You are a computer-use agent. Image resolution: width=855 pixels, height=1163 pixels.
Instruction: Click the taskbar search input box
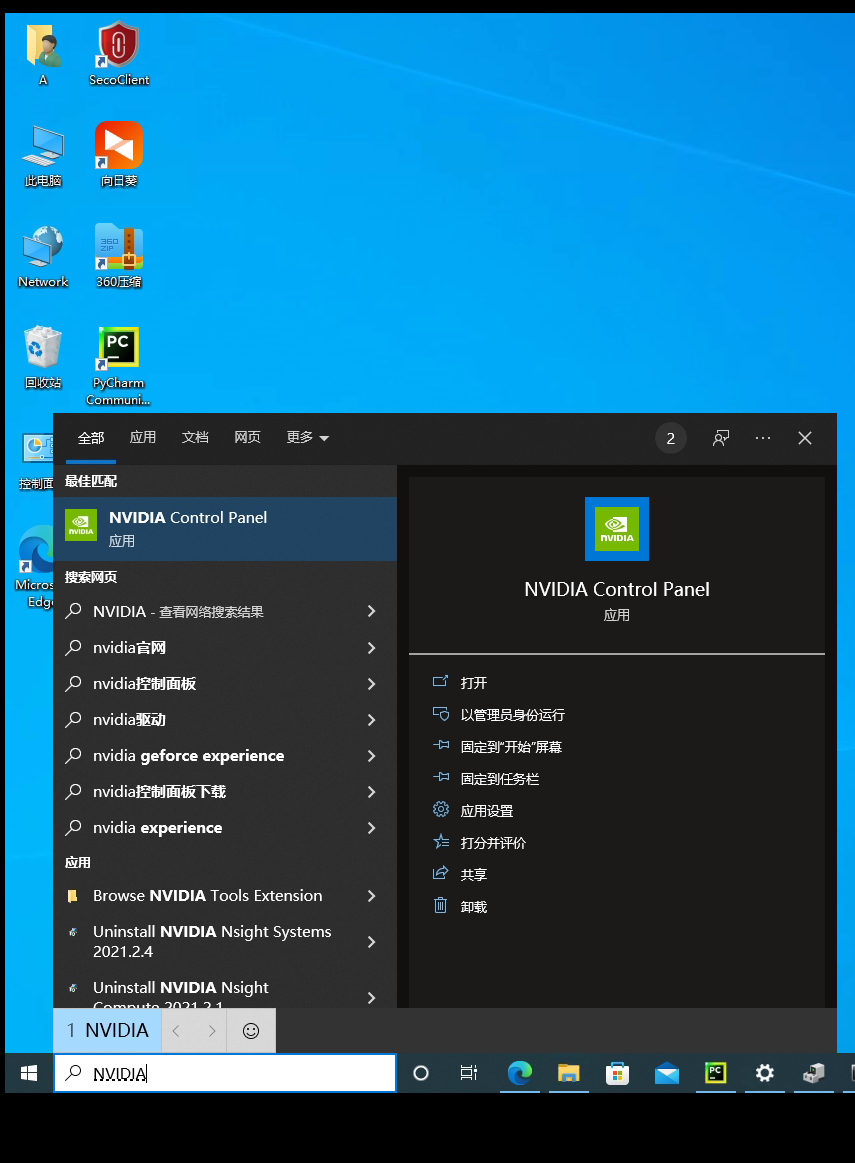225,1073
